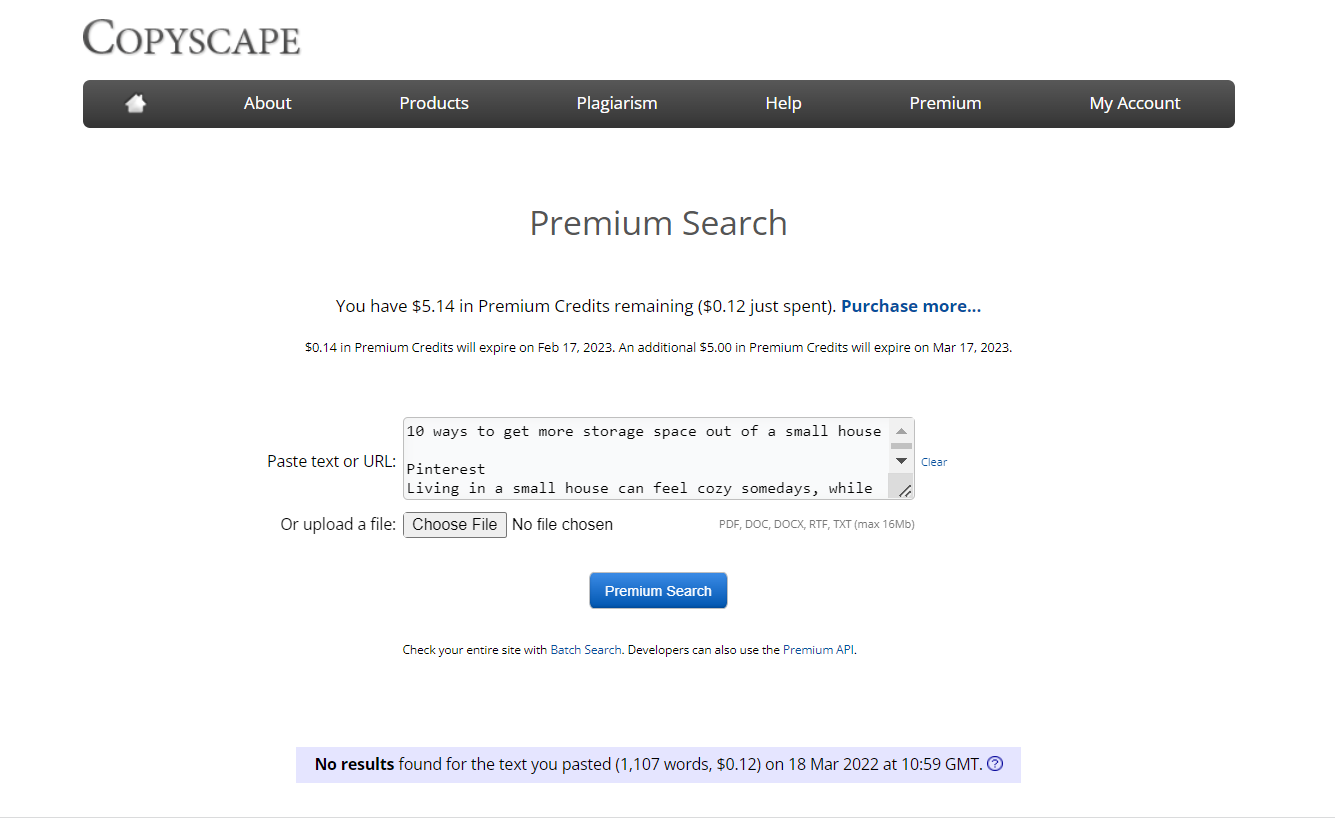
Task: Open the About menu
Action: (x=267, y=103)
